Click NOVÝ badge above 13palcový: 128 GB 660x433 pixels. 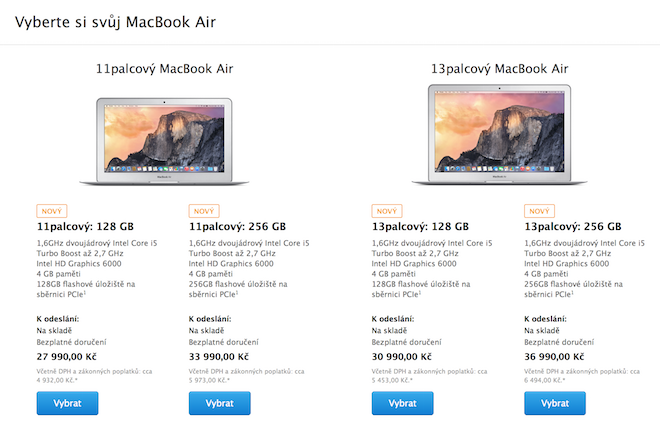coord(386,211)
